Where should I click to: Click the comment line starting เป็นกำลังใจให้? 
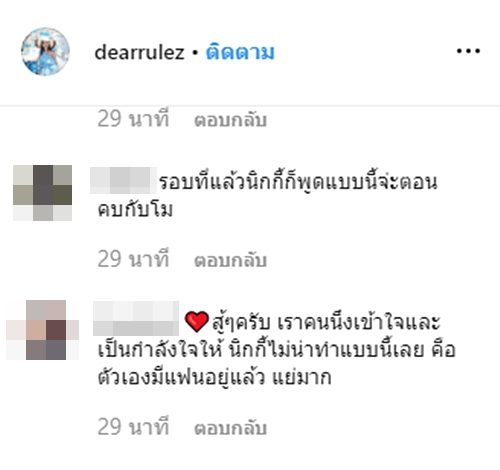(277, 350)
